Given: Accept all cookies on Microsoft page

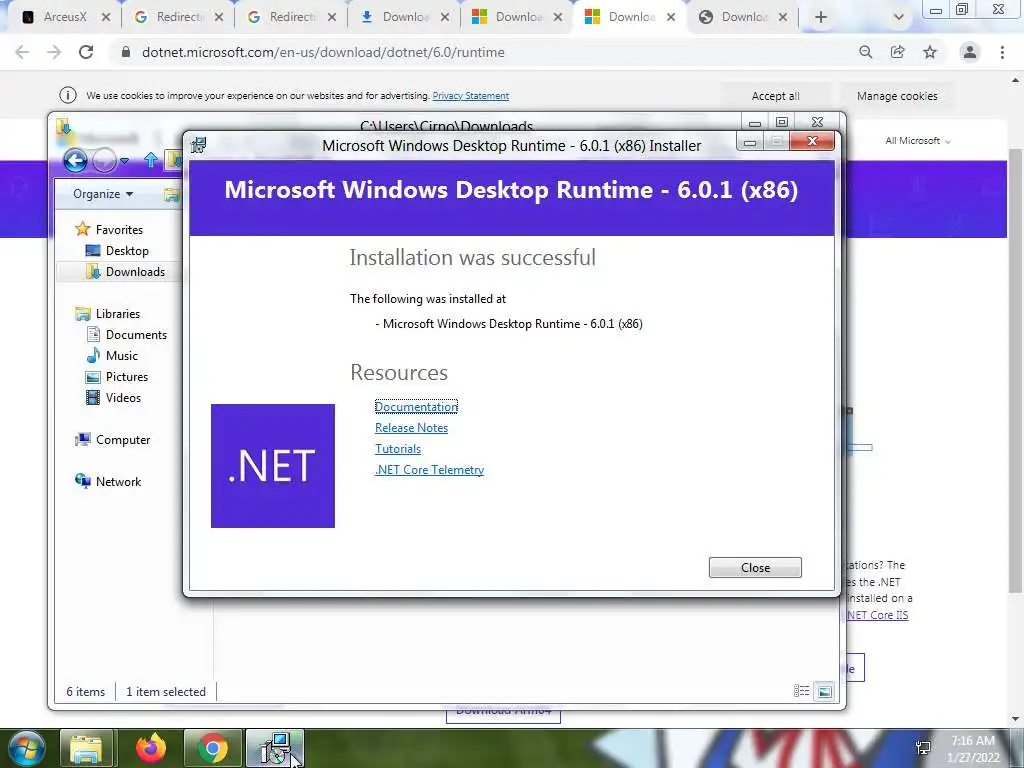Looking at the screenshot, I should coord(775,96).
